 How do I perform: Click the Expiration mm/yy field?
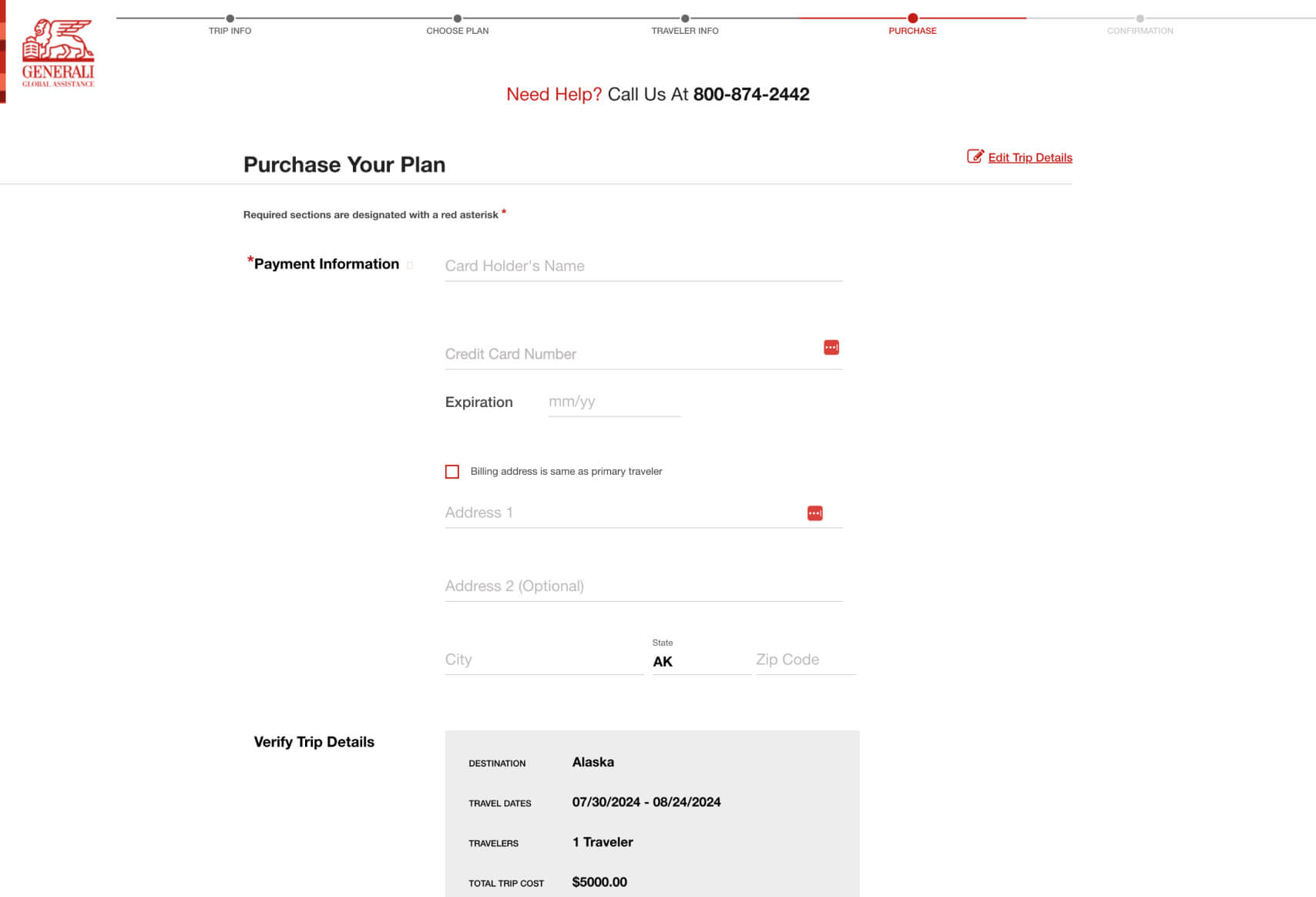[x=614, y=401]
